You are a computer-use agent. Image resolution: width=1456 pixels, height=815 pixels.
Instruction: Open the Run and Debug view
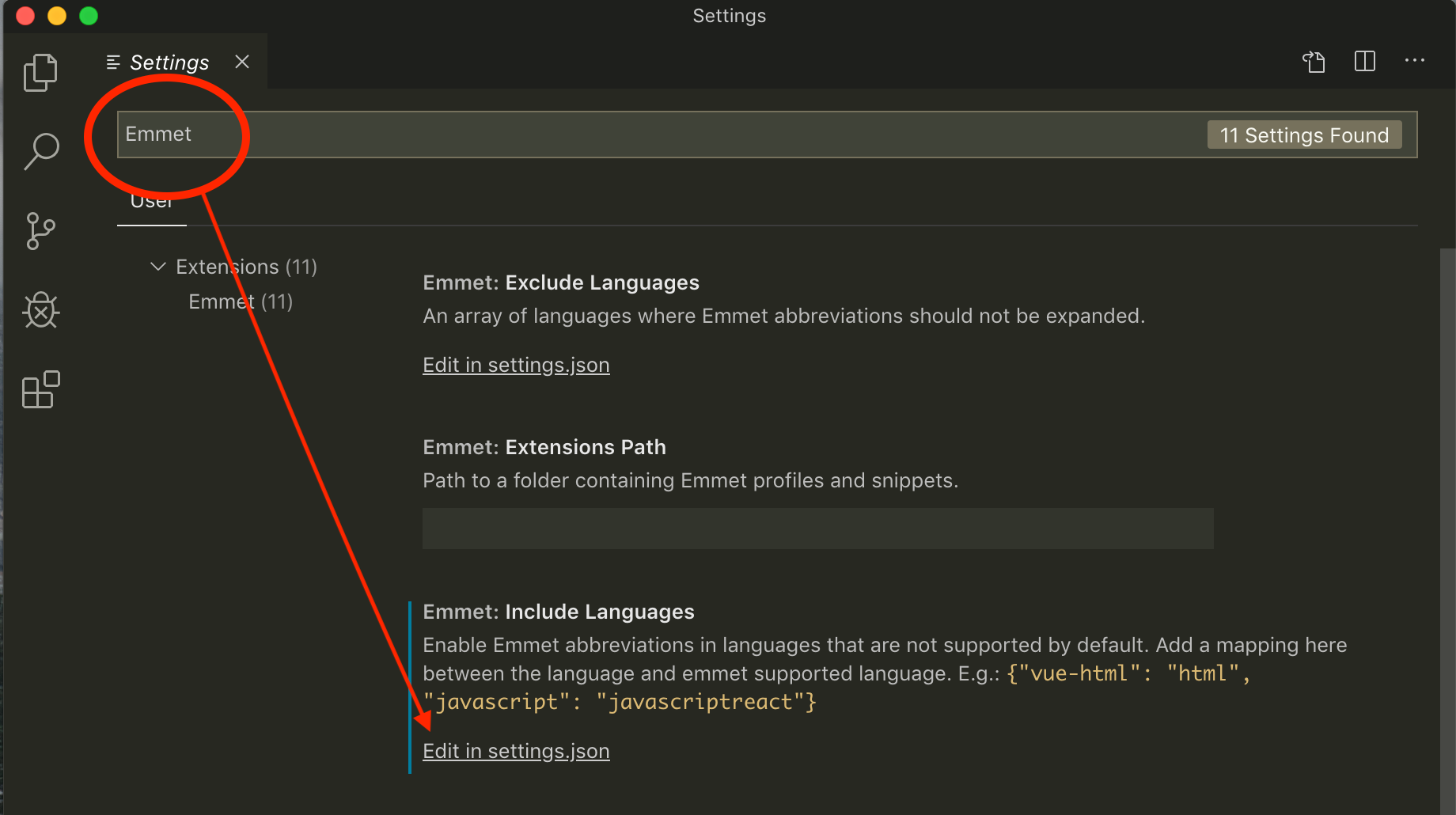[x=40, y=310]
